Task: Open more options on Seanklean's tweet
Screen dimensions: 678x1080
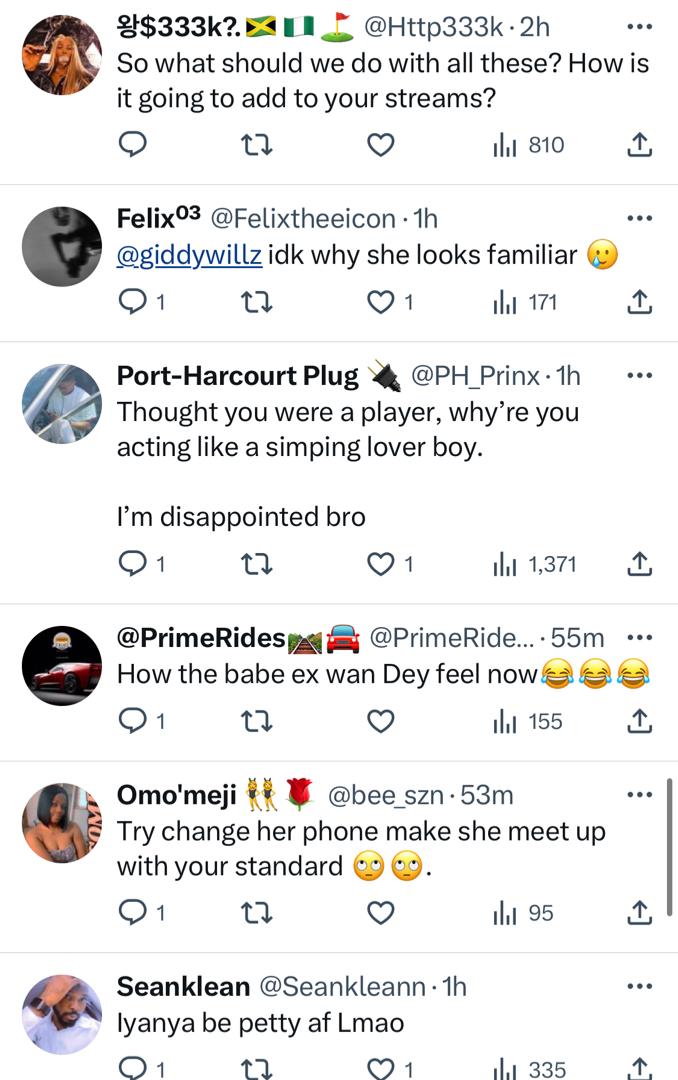Action: (x=638, y=986)
